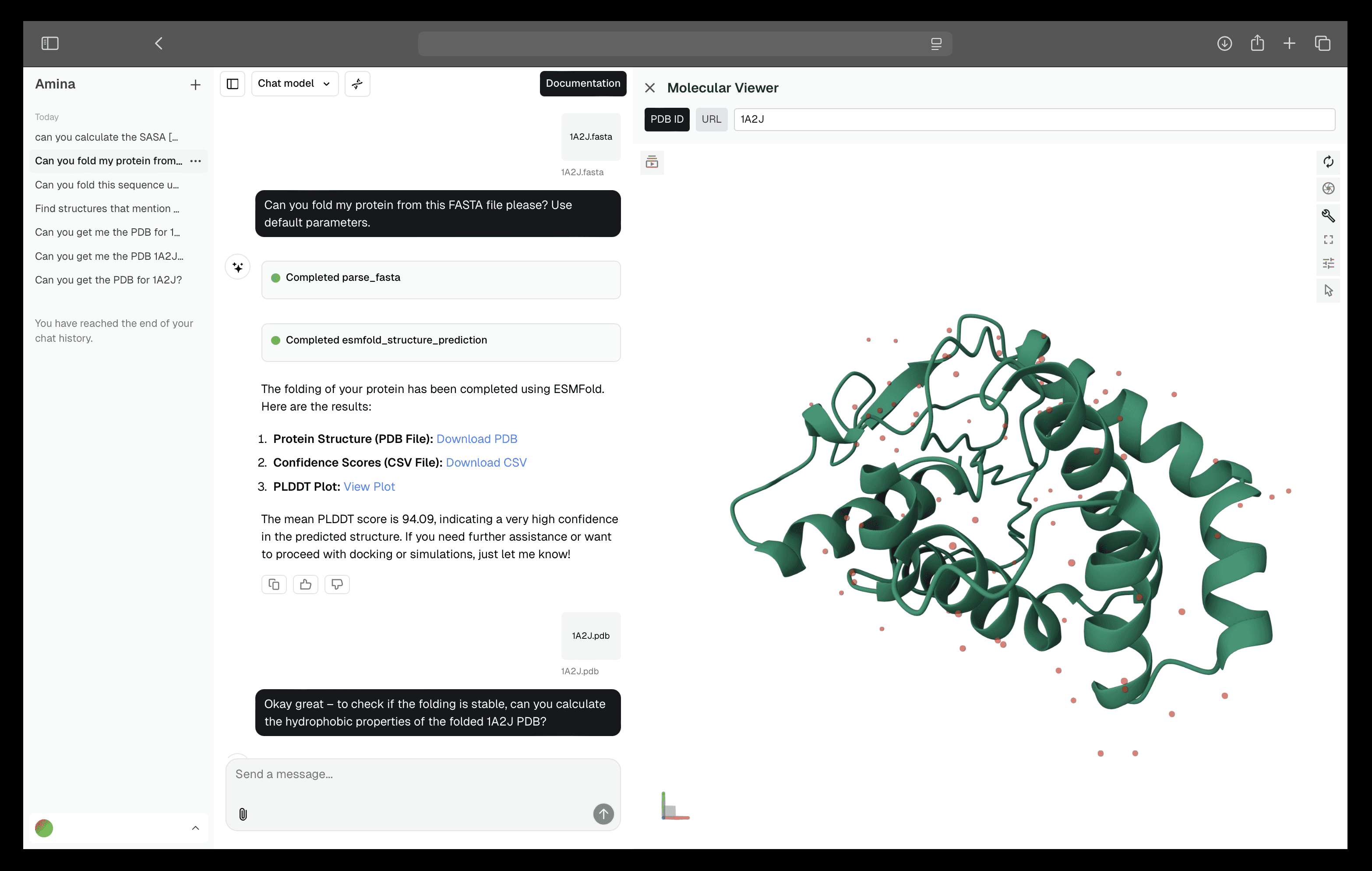Viewport: 1372px width, 871px height.
Task: Take a screenshot with the camera shutter tool
Action: 1328,189
